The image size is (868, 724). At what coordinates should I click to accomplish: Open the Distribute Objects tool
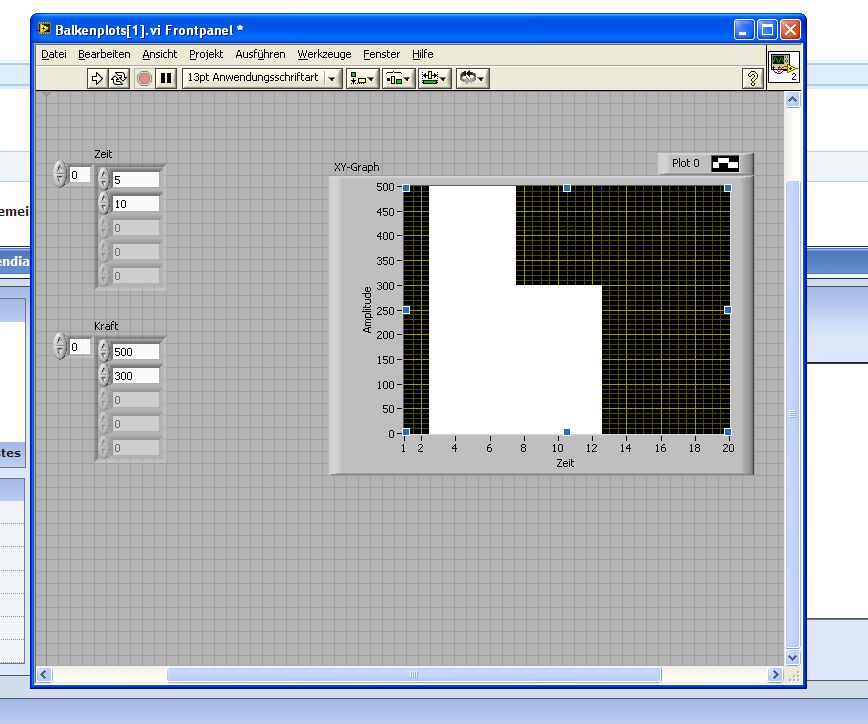pos(399,79)
